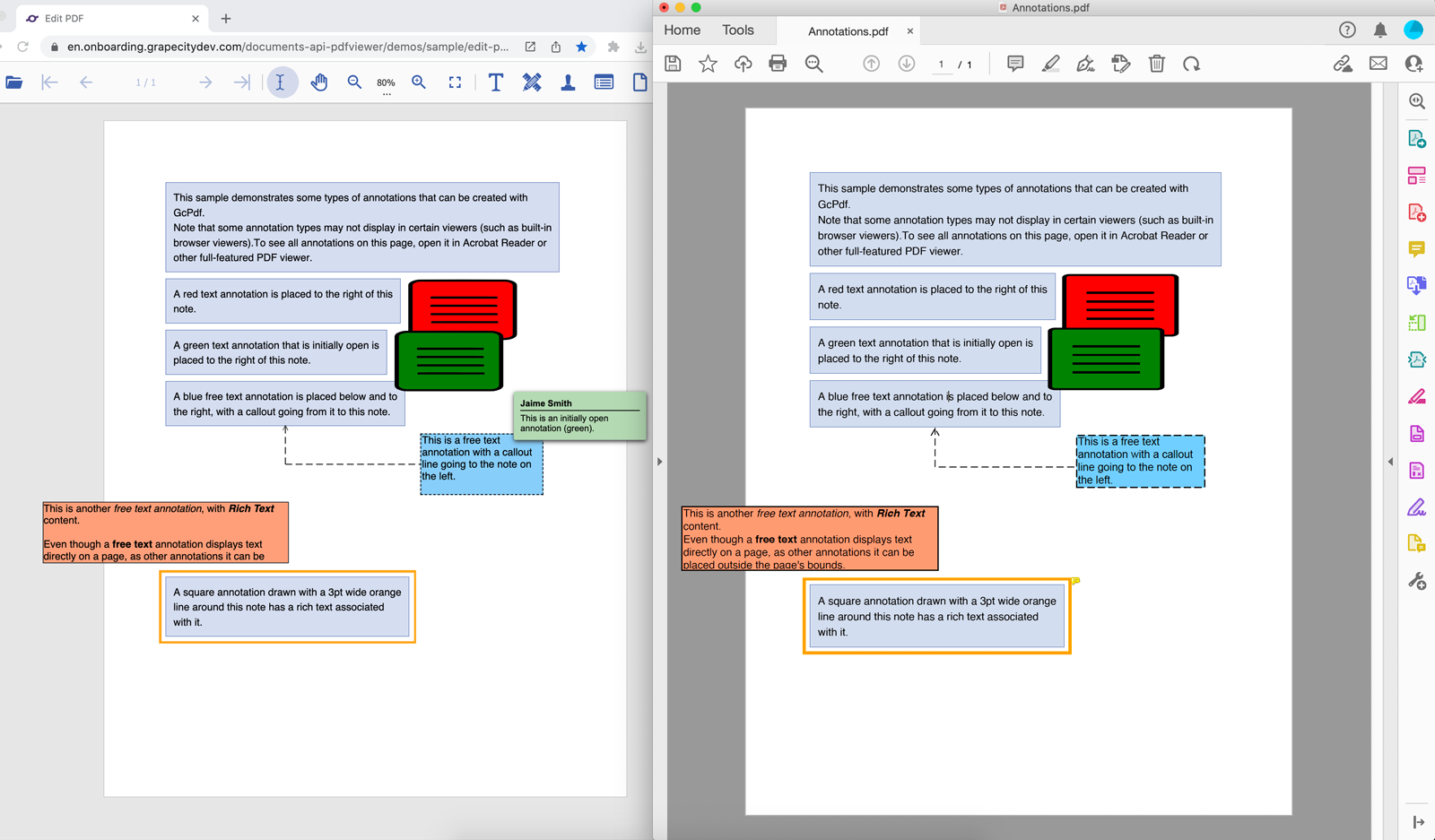Click Acrobat page number input
The width and height of the screenshot is (1435, 840).
click(941, 65)
